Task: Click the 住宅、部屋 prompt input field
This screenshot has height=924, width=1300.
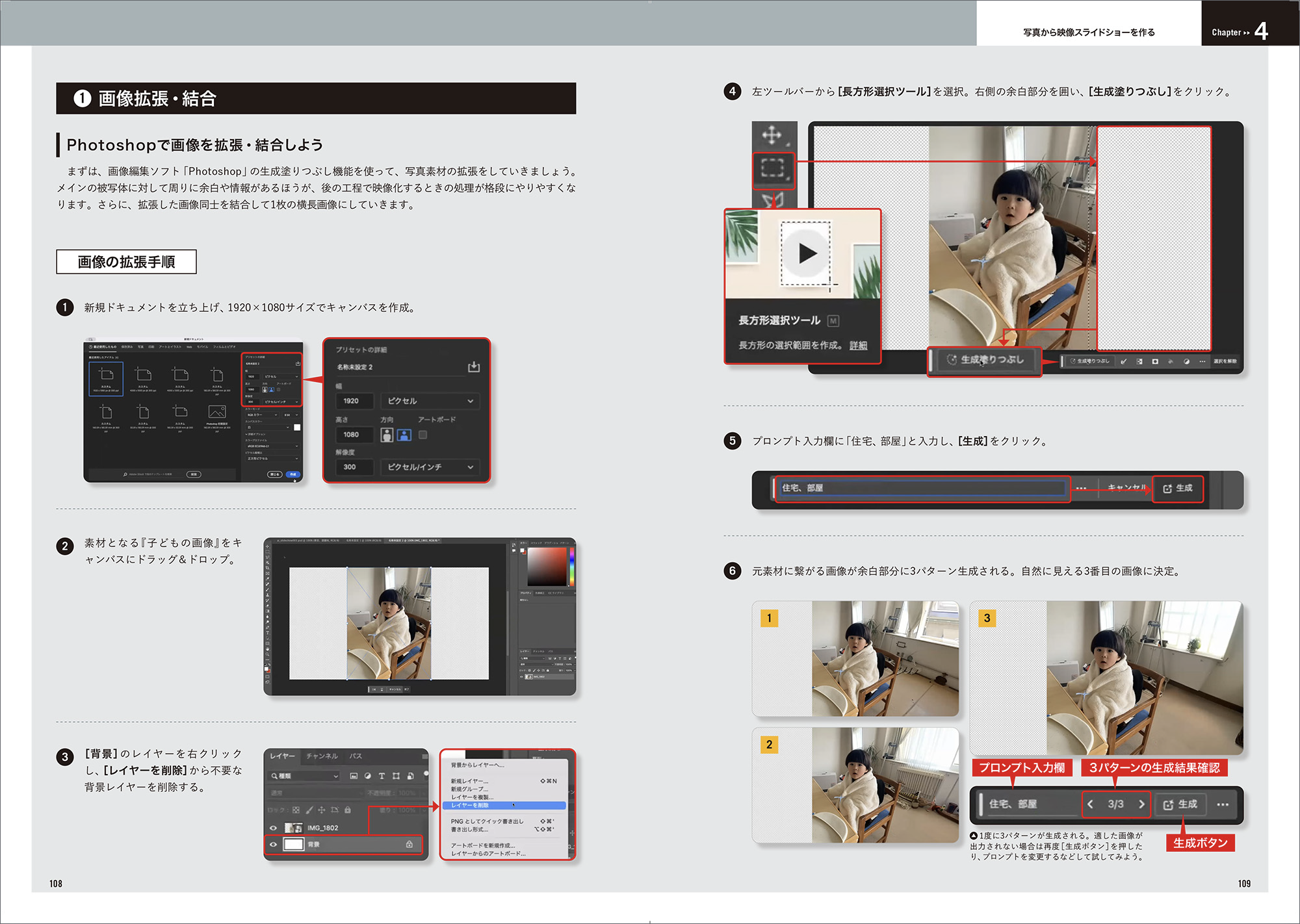Action: [922, 488]
